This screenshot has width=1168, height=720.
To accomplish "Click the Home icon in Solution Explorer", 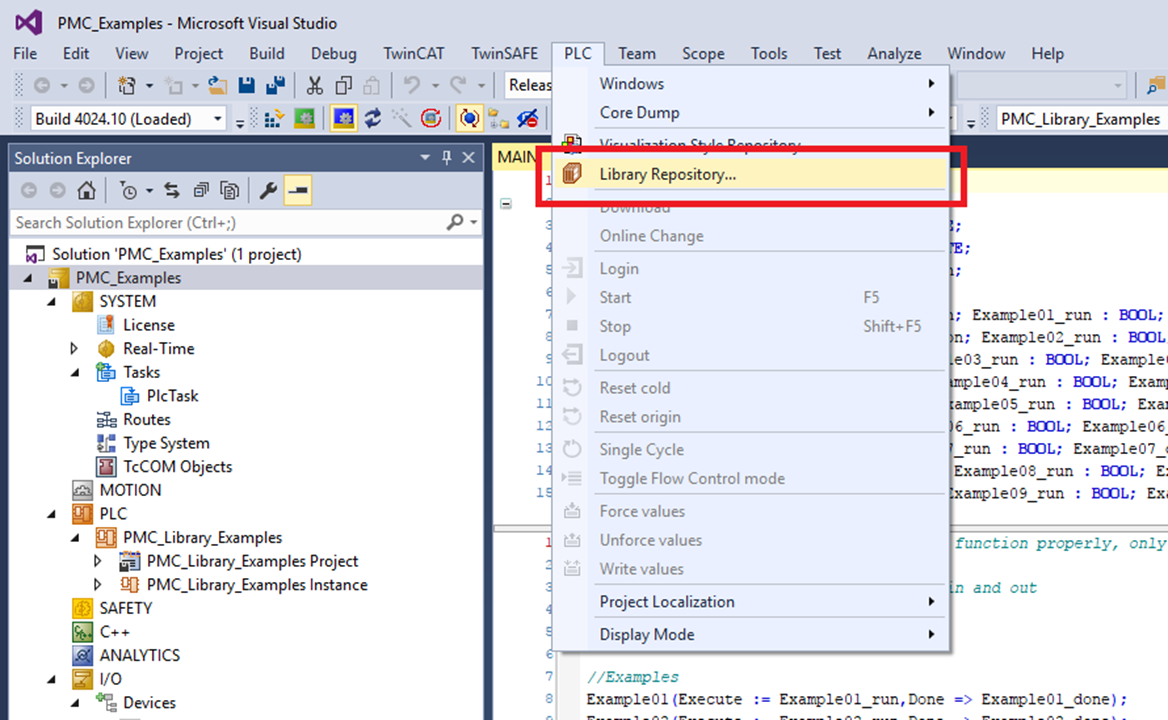I will 87,190.
